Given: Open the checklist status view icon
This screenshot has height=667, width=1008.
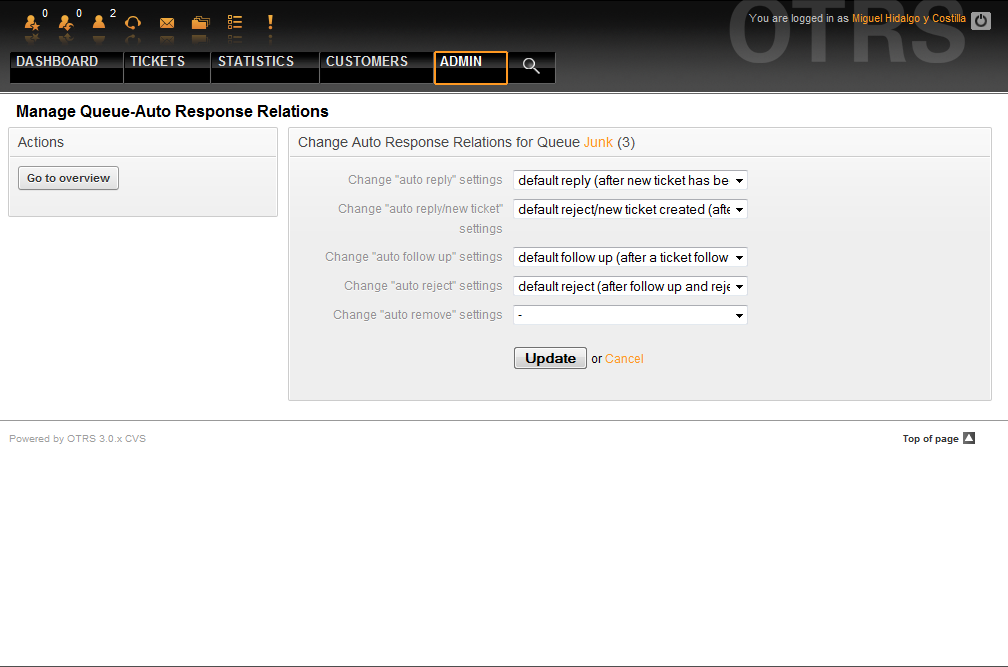Looking at the screenshot, I should pos(235,22).
